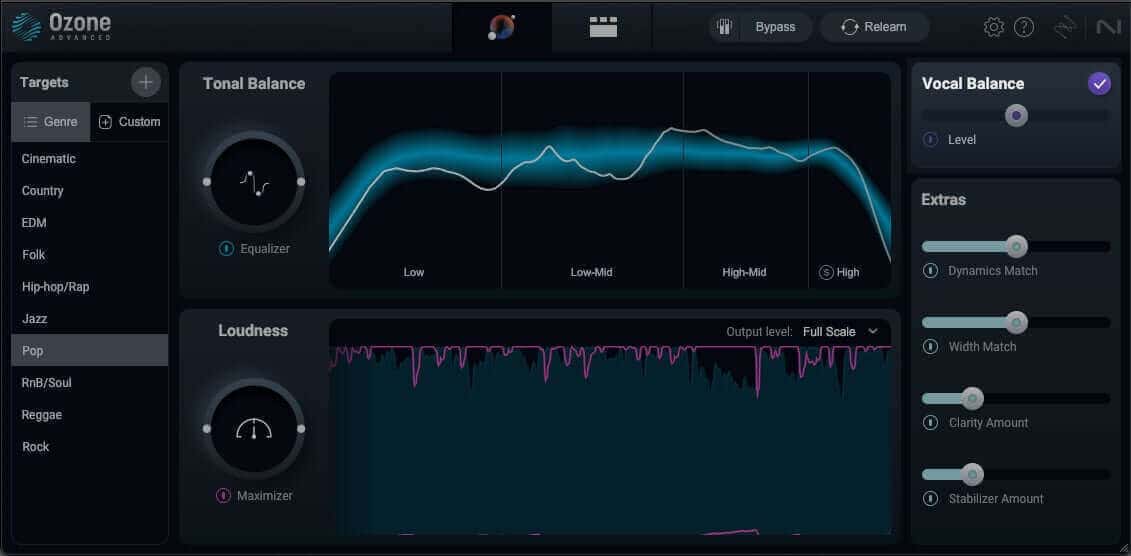This screenshot has width=1131, height=556.
Task: Disable the Vocal Balance checkmark
Action: coord(1099,84)
